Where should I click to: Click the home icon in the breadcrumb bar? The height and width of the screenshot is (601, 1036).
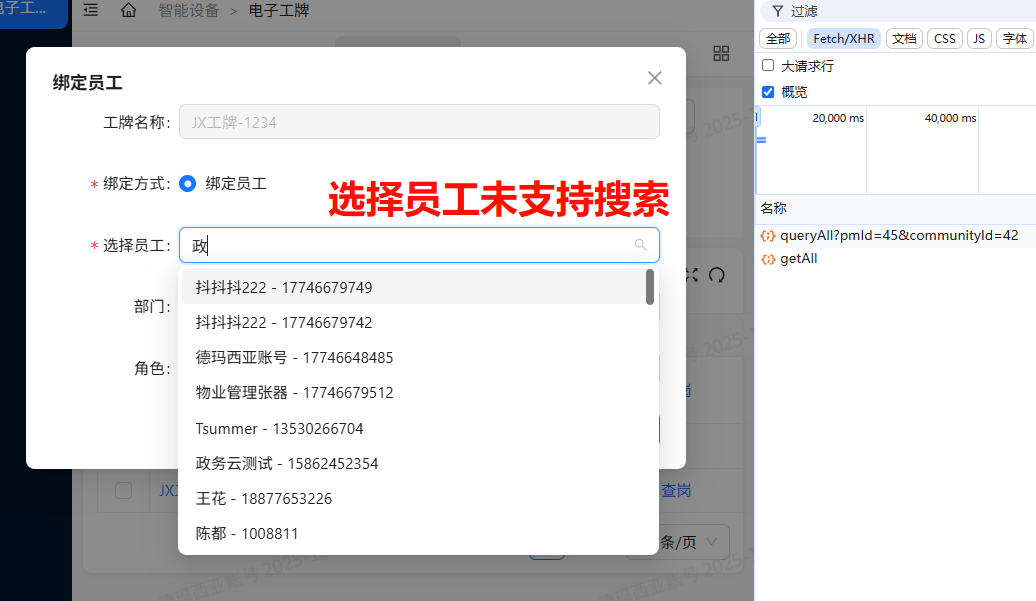point(127,11)
